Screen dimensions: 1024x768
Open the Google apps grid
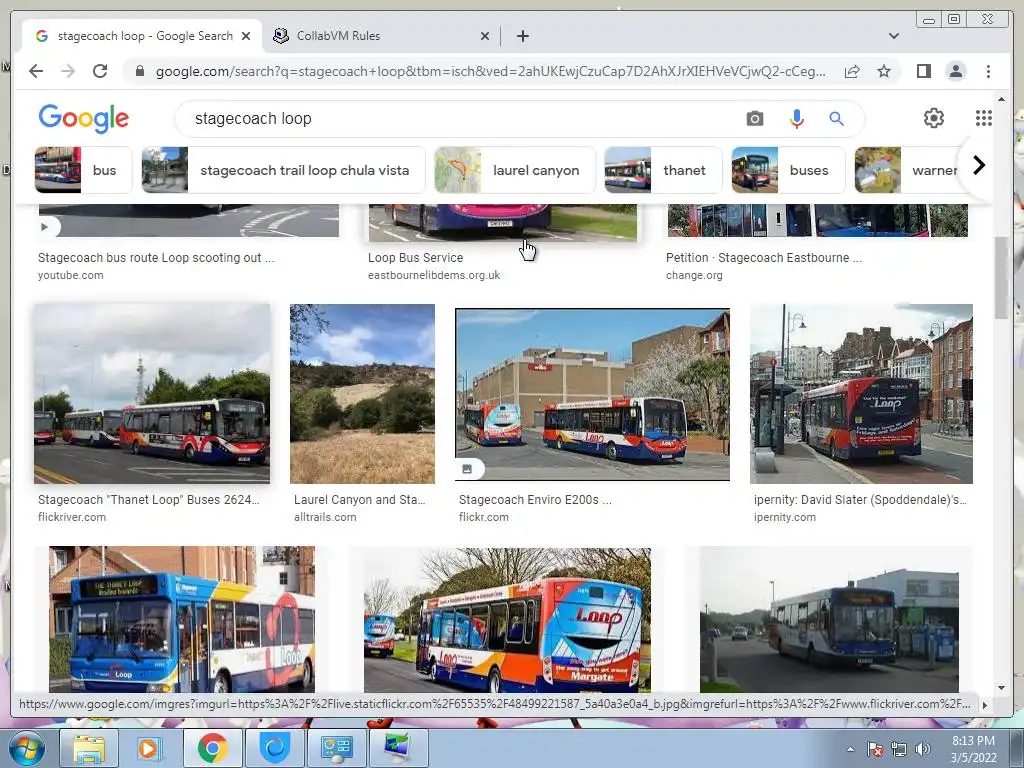[984, 118]
